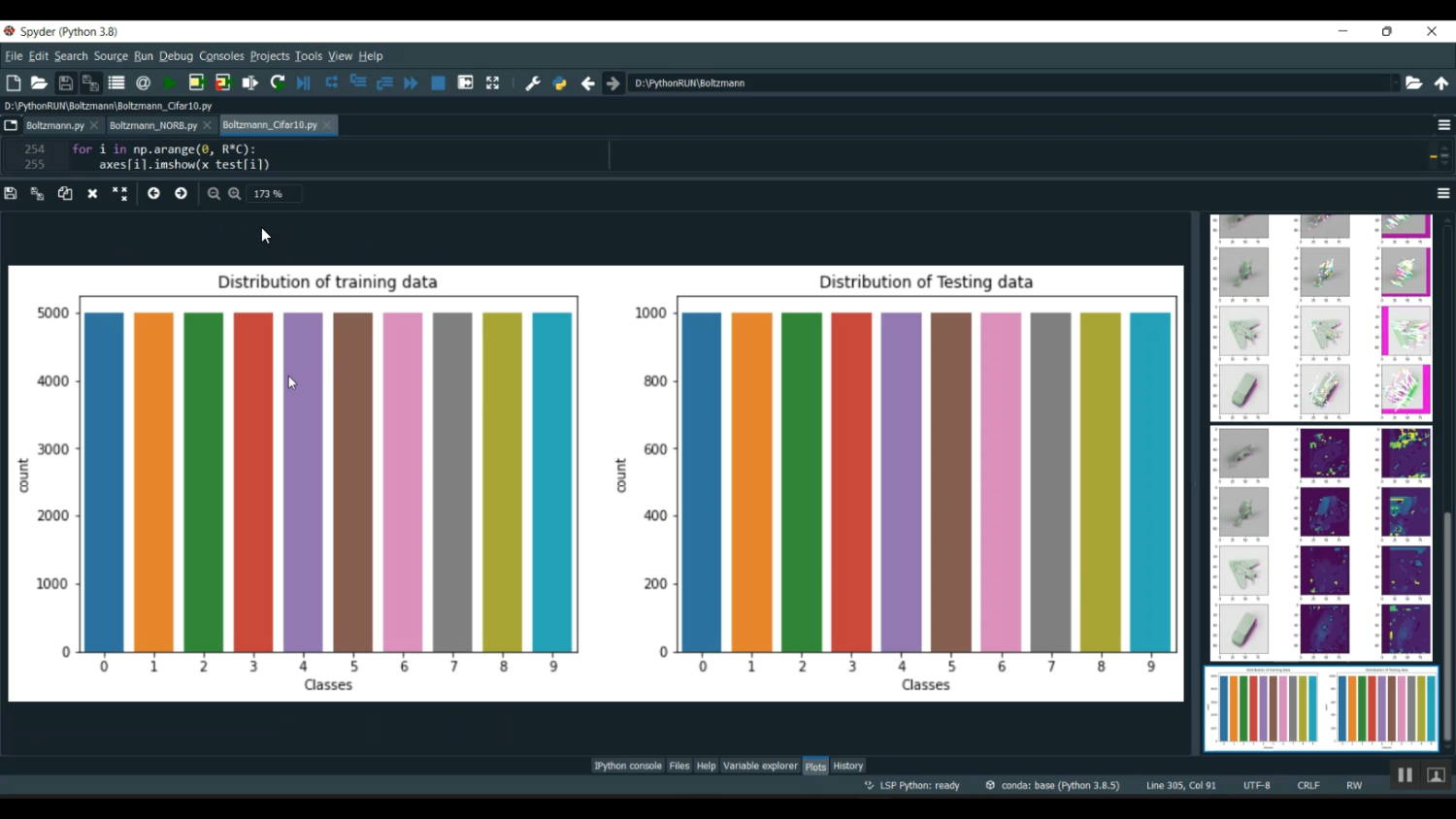Open the editor pane options hamburger menu
This screenshot has height=819, width=1456.
pos(1443,125)
